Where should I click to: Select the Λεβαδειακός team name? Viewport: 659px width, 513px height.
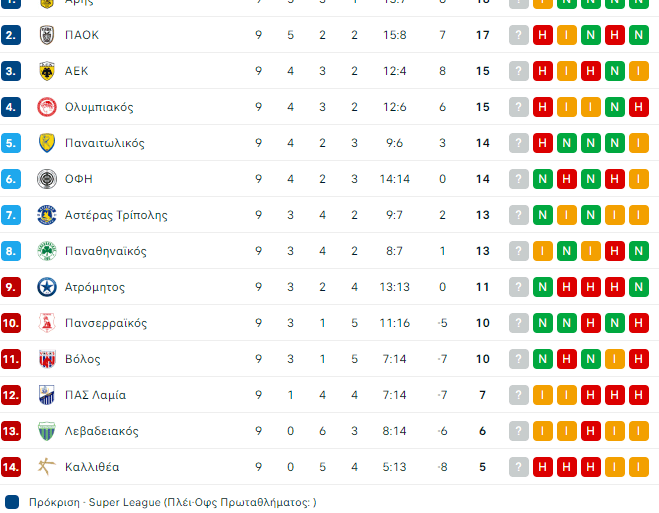click(x=101, y=431)
